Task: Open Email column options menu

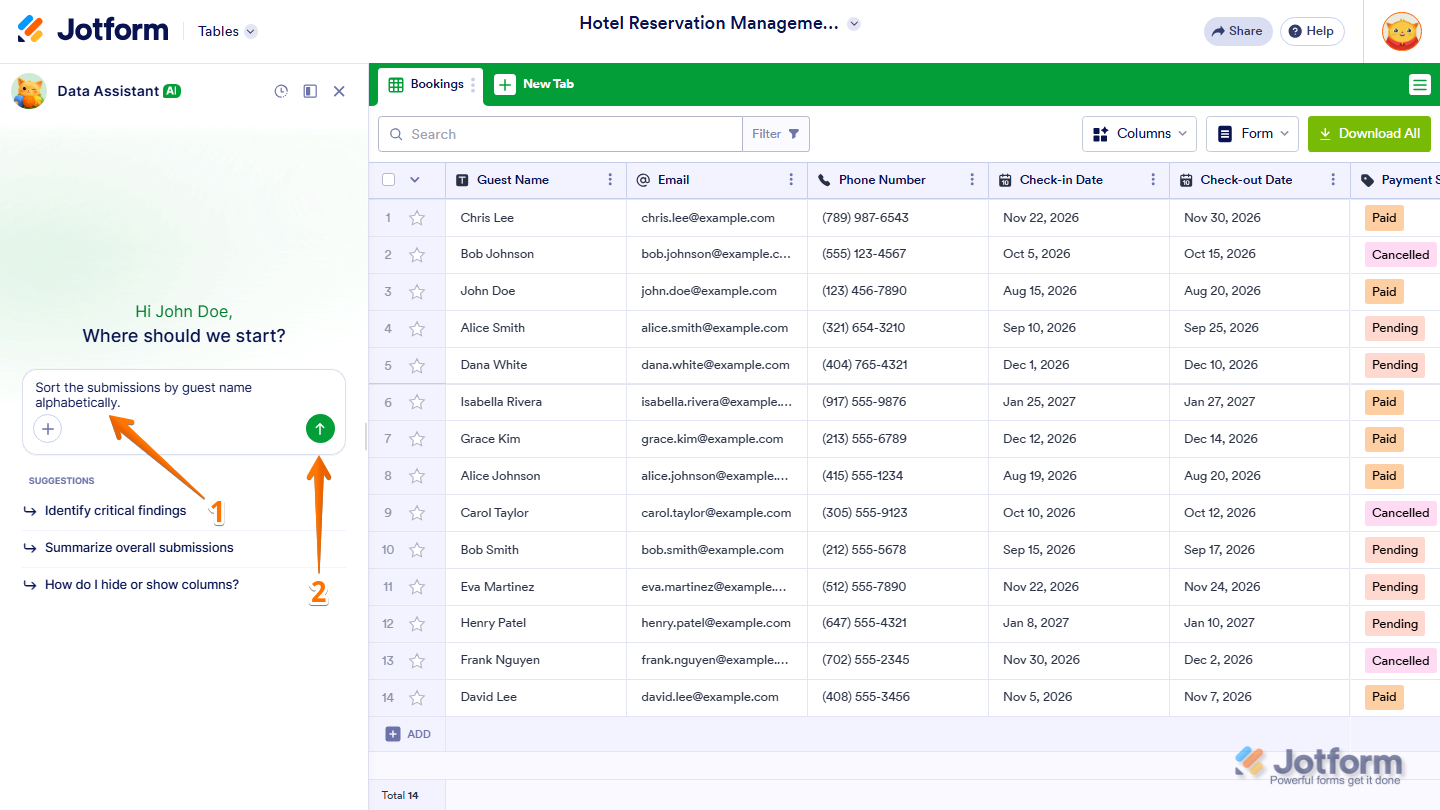Action: coord(791,180)
